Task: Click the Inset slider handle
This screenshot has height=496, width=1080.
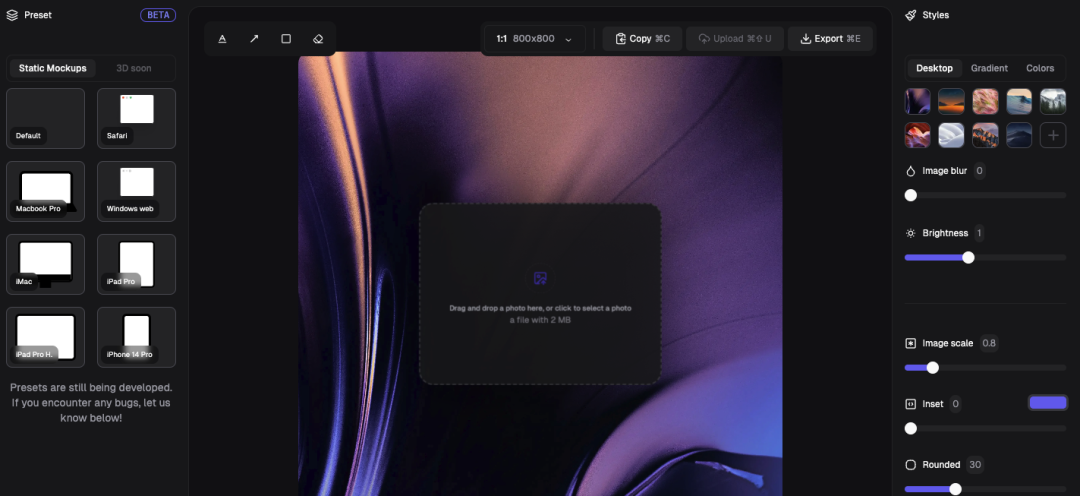Action: (911, 428)
